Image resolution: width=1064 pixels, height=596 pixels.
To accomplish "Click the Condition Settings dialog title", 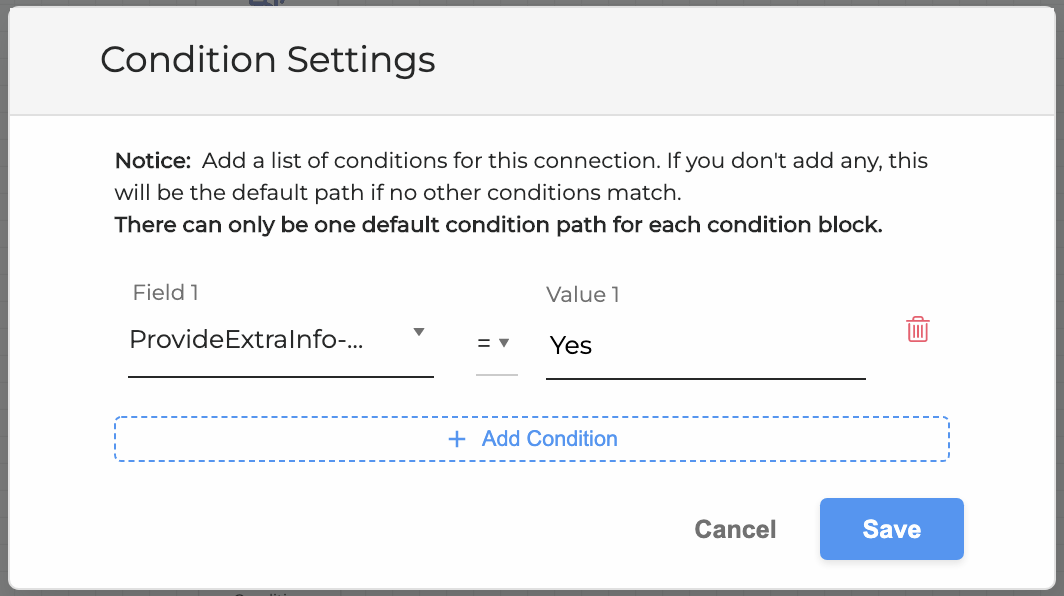I will (268, 60).
